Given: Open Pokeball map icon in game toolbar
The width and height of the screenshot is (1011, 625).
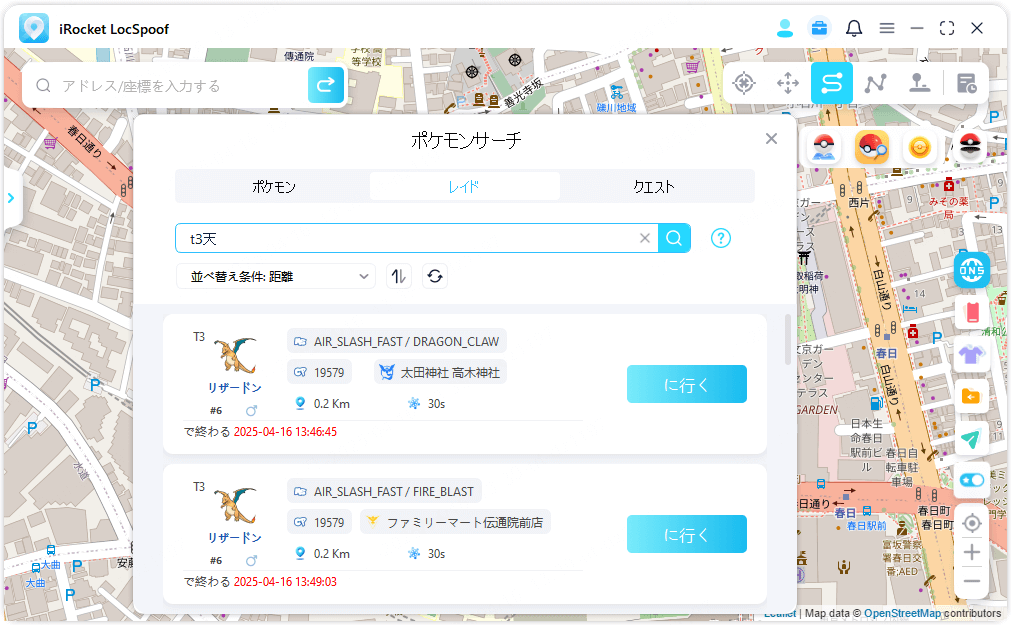Looking at the screenshot, I should coord(824,148).
